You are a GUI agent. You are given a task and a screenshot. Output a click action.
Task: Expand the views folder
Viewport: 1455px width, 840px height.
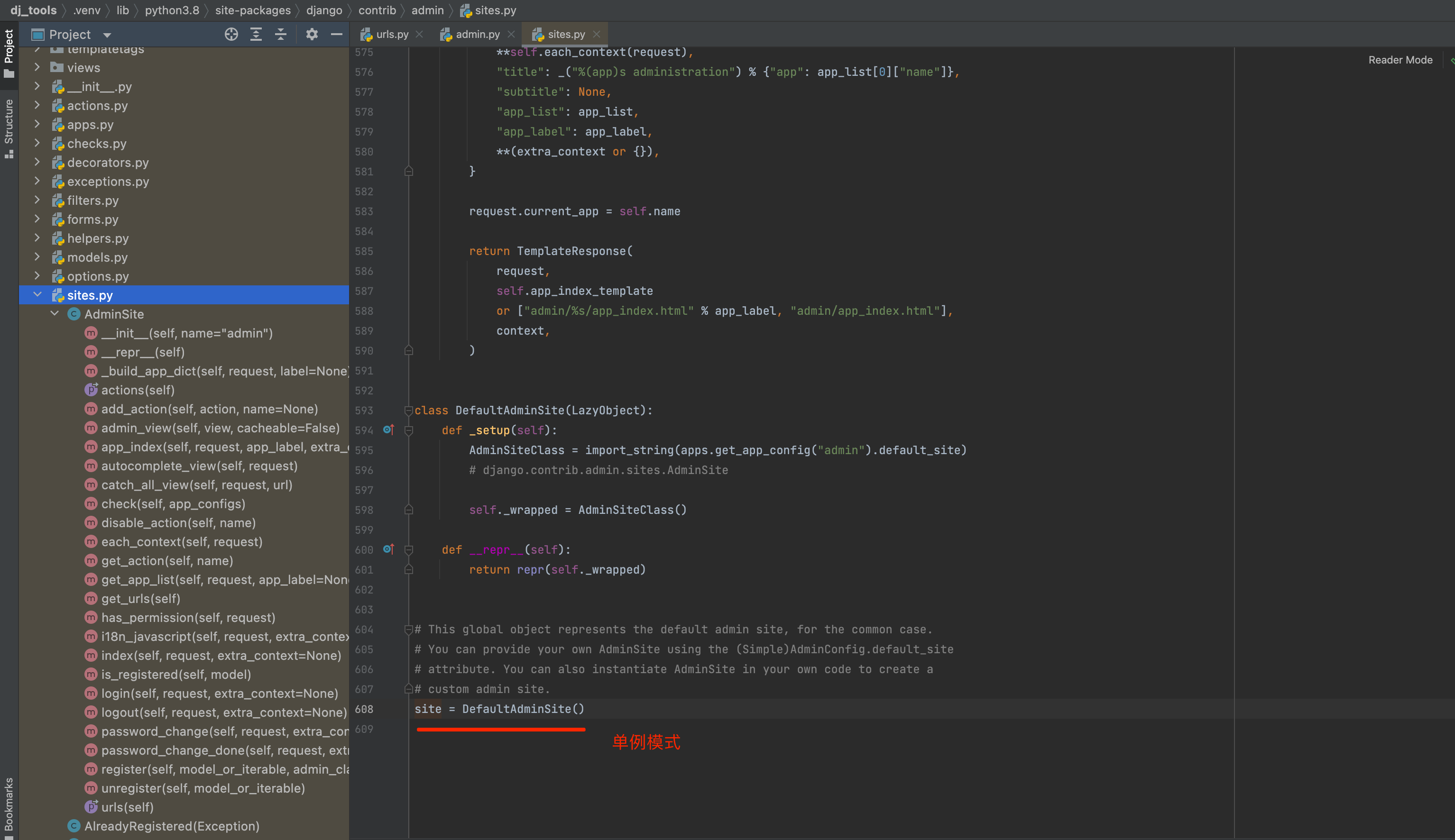click(37, 67)
